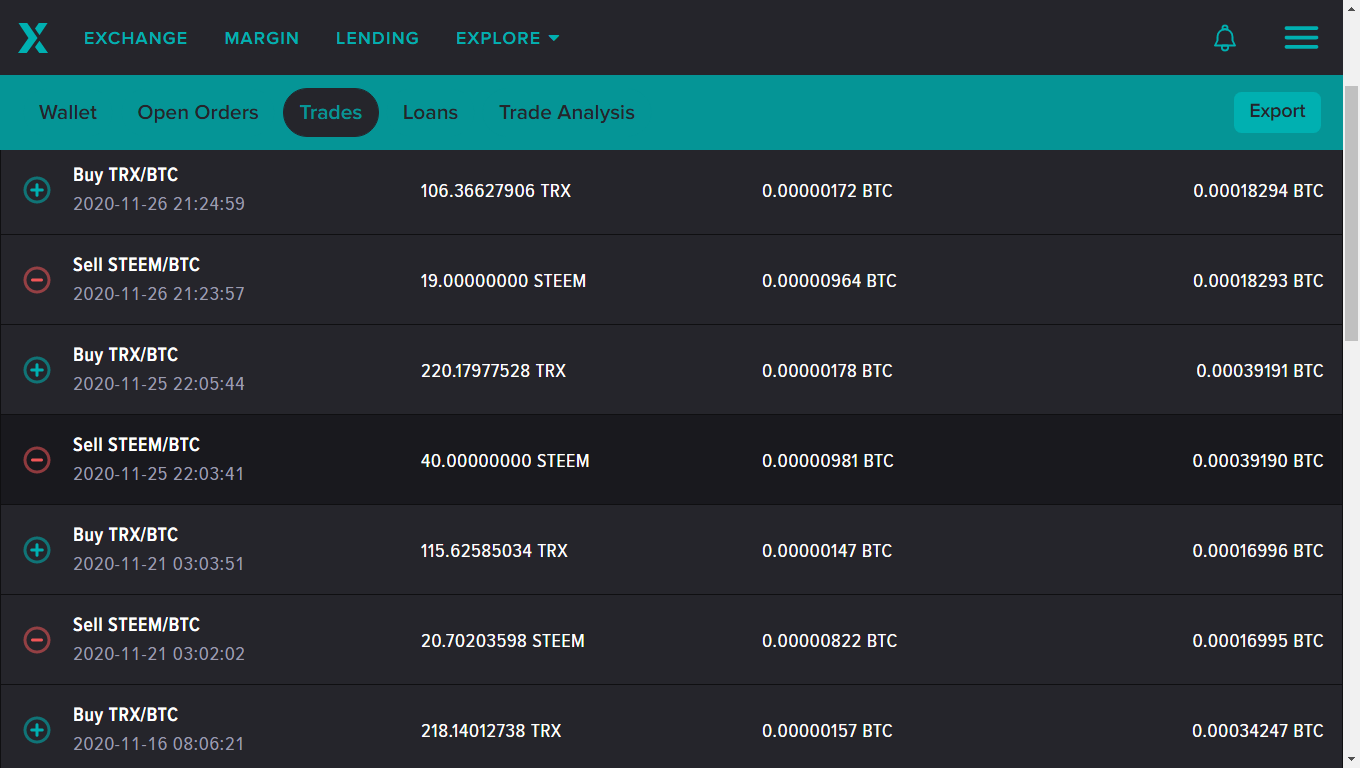Expand the Buy TRX/BTC 03:03:51 trade row
This screenshot has width=1360, height=768.
[37, 550]
